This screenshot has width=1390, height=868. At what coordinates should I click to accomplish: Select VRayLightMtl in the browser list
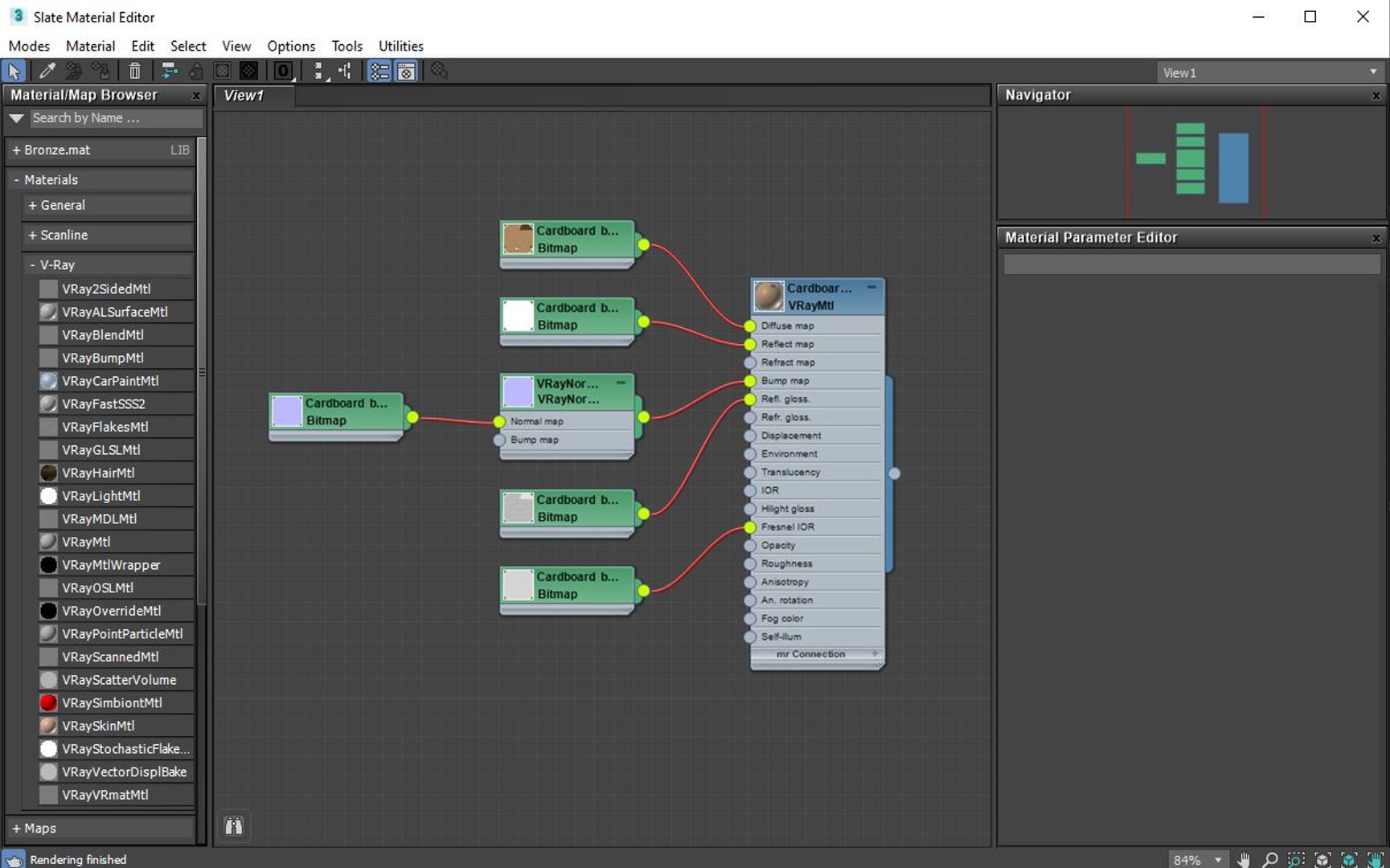pos(116,497)
